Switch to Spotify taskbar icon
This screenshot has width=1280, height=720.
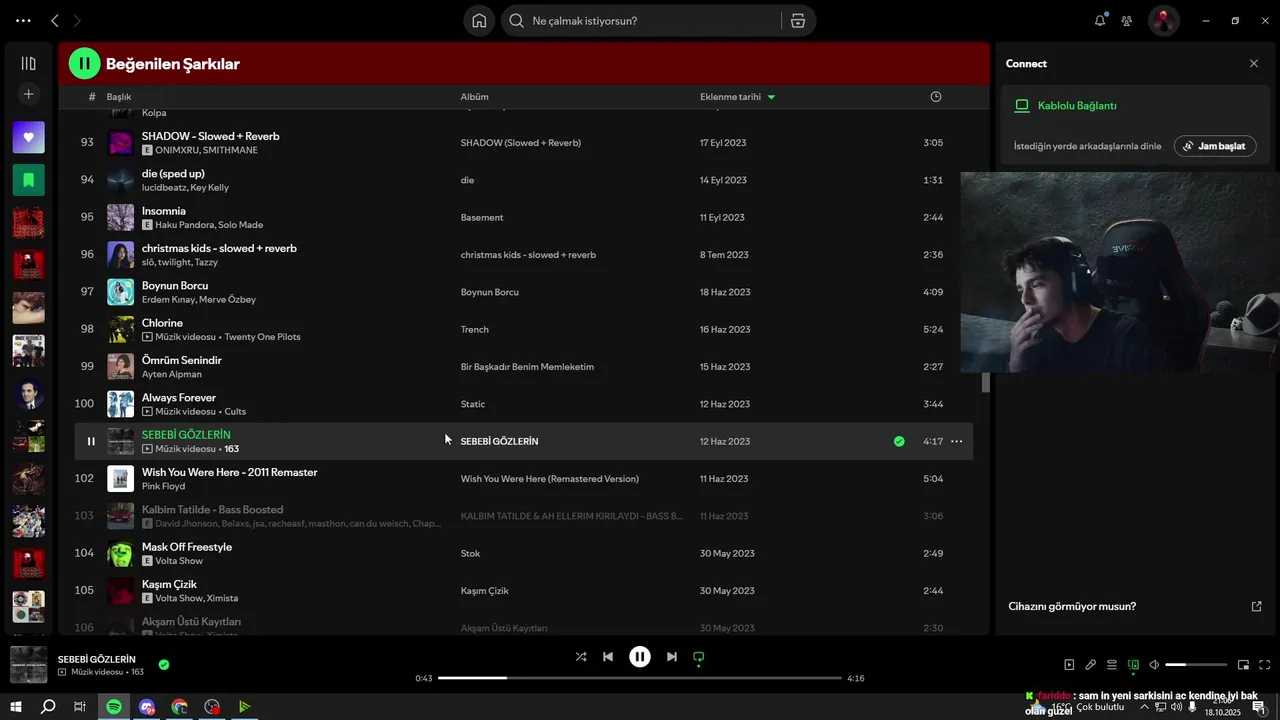pyautogui.click(x=114, y=707)
